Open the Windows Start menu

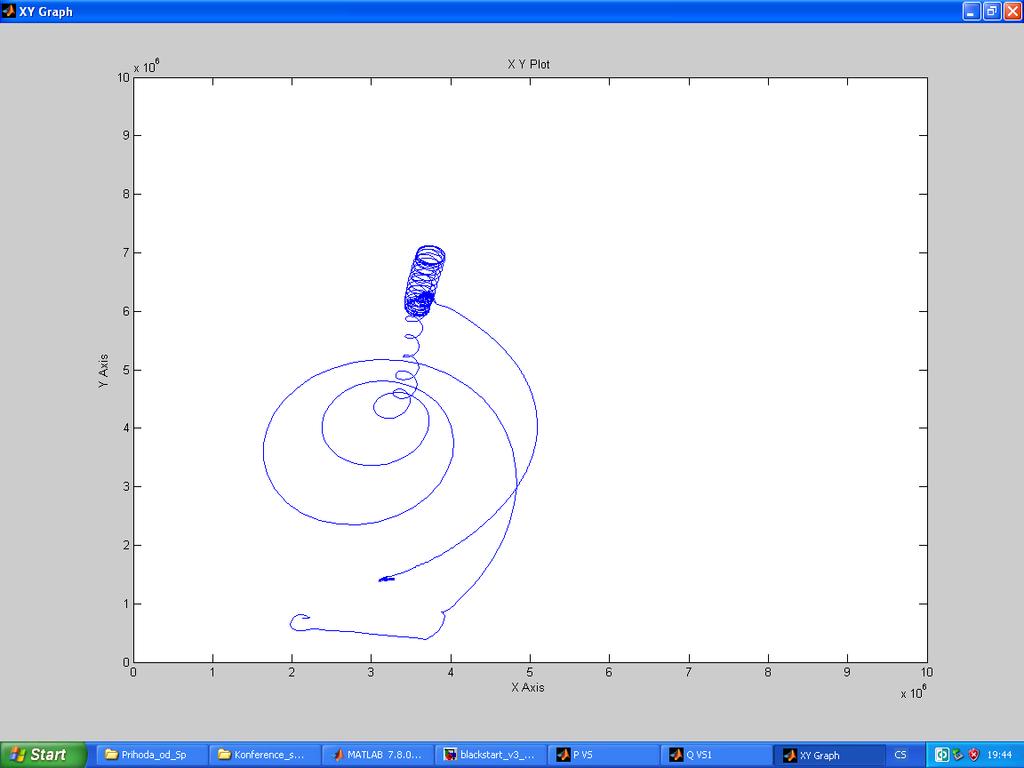(43, 755)
